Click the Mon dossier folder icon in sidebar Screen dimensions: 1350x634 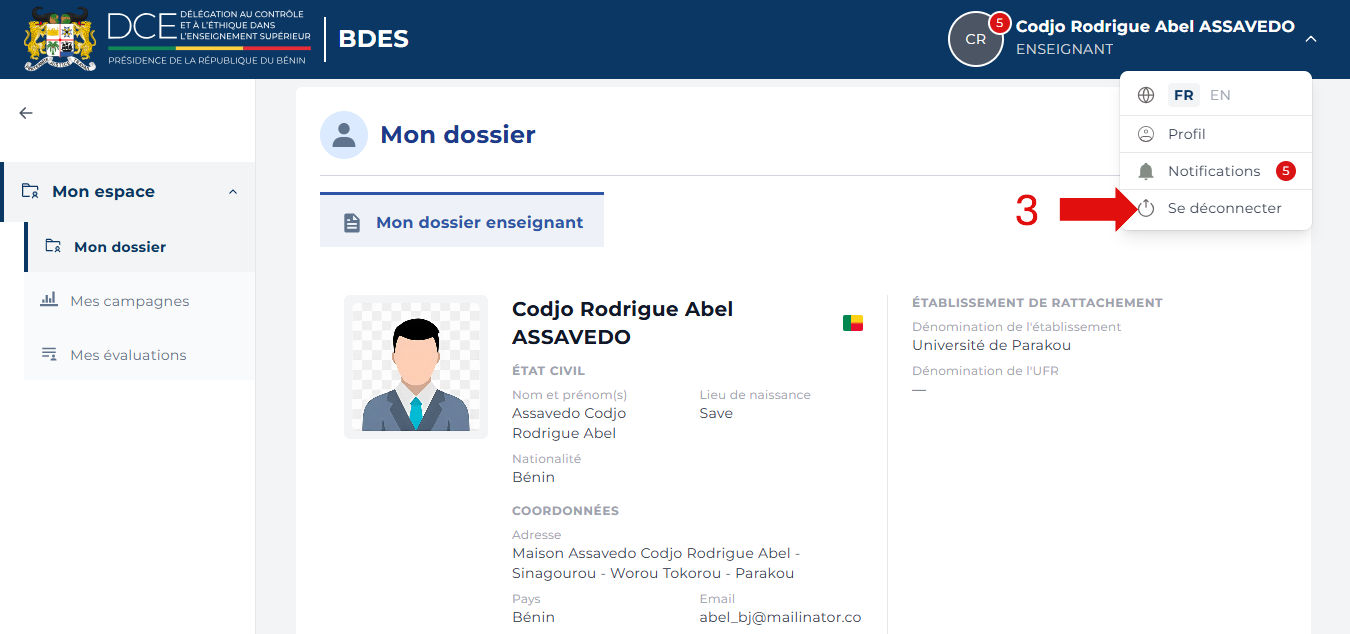click(53, 246)
